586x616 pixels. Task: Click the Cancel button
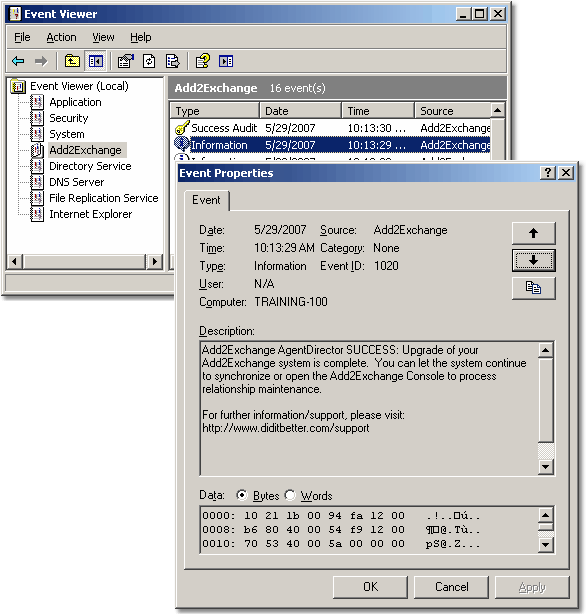[452, 587]
